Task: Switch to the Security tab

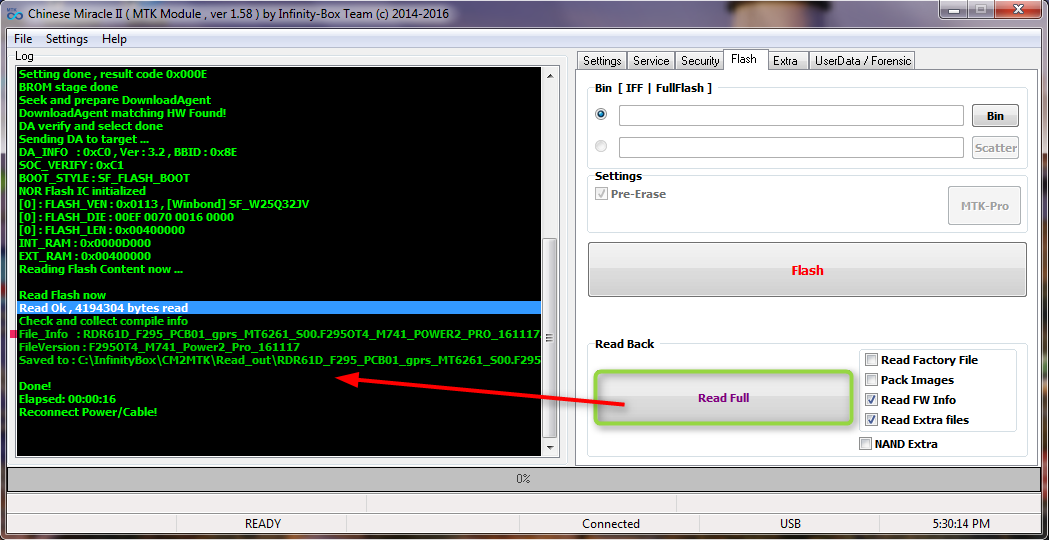Action: pos(700,61)
